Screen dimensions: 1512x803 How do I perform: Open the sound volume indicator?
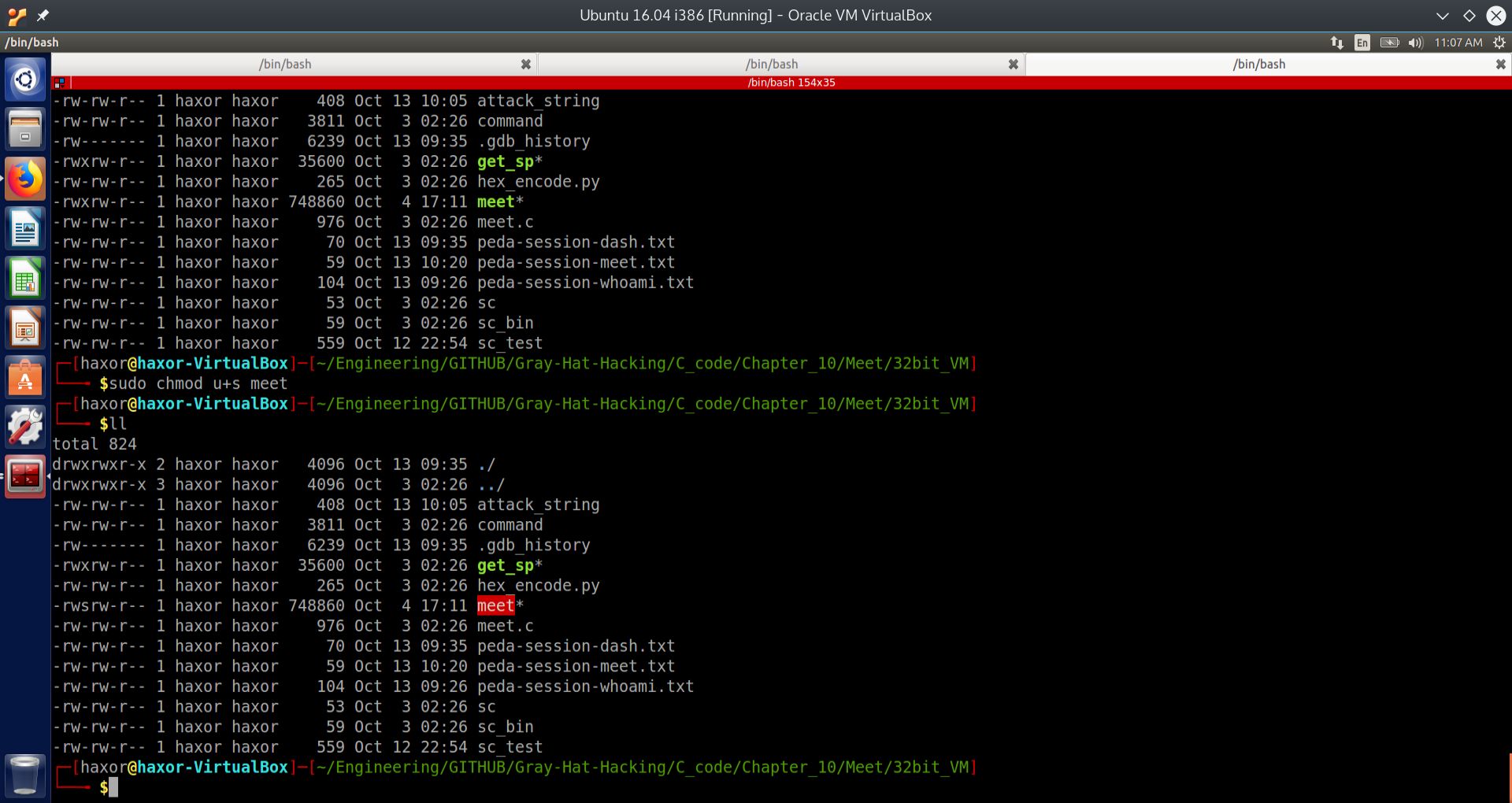click(1415, 43)
